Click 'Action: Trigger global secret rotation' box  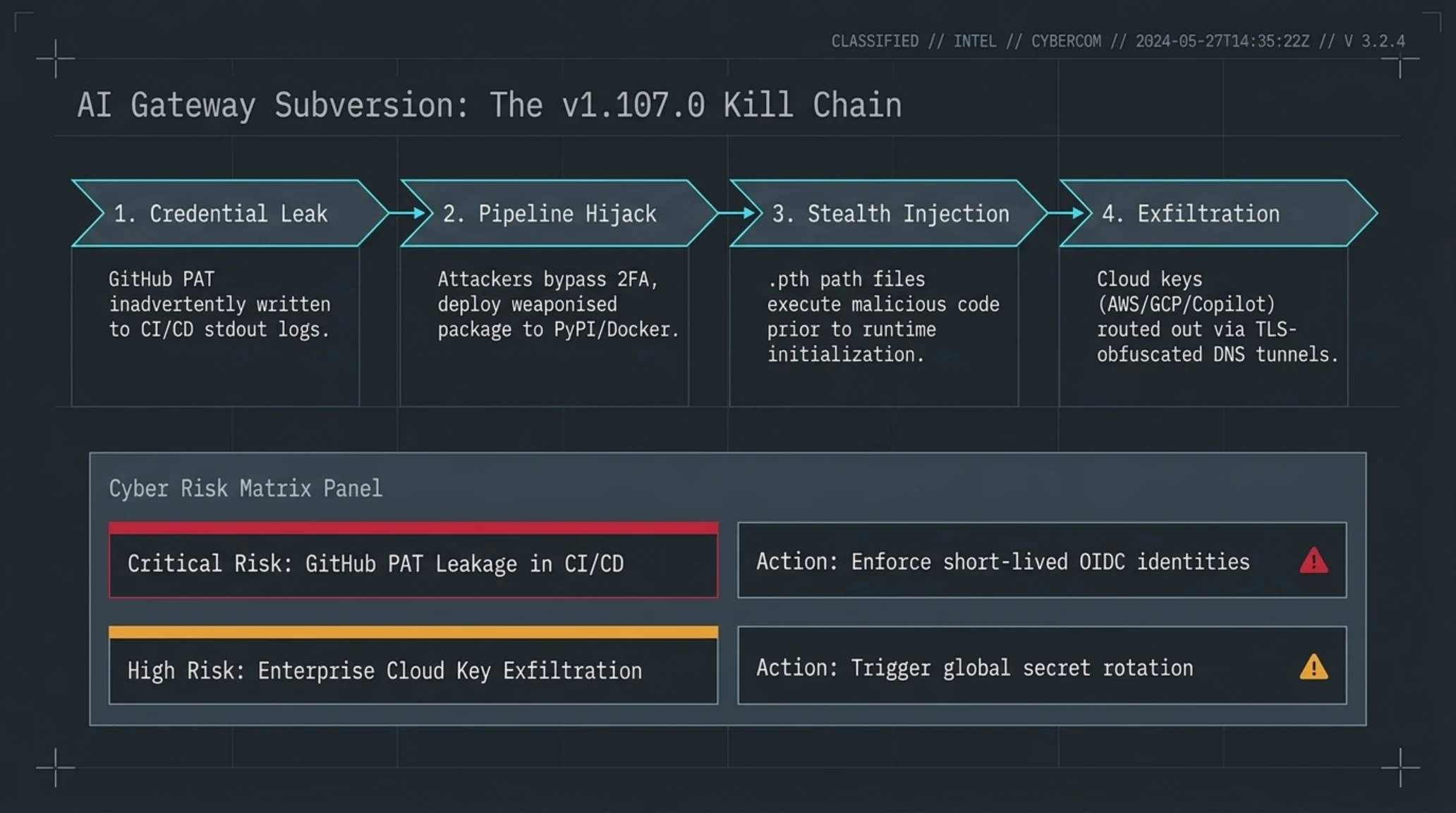click(1042, 665)
